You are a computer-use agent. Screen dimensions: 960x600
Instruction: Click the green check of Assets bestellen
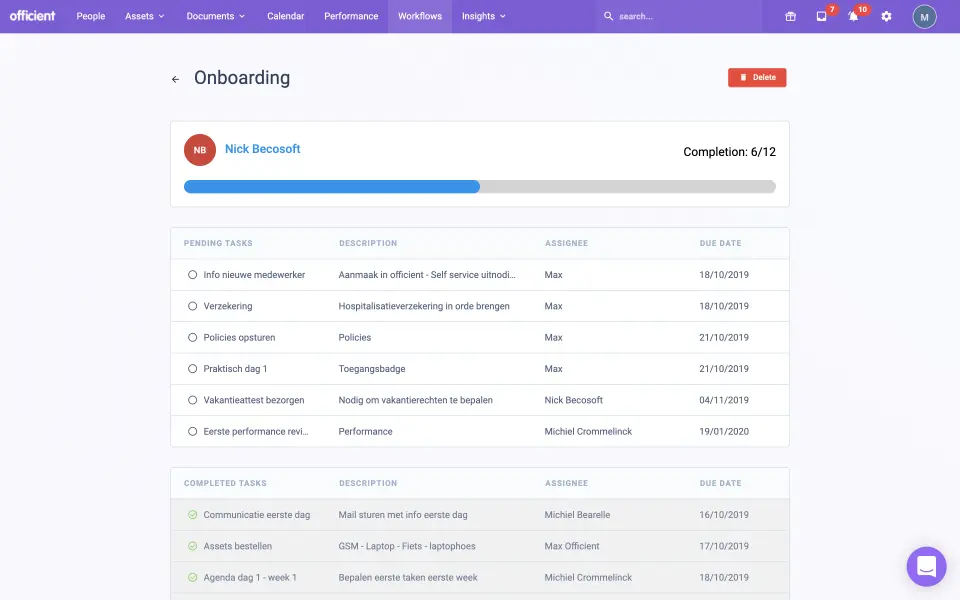pos(192,546)
